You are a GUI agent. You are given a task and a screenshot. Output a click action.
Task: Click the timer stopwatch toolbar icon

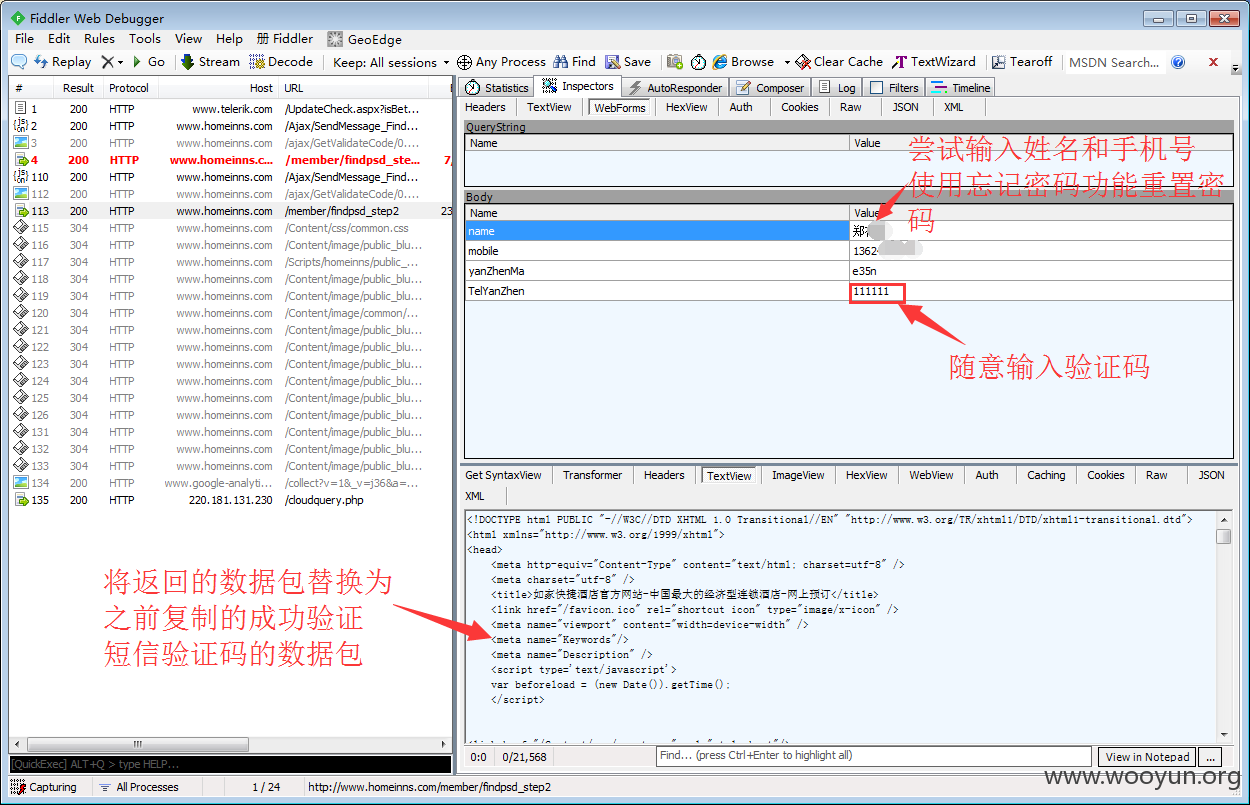(698, 62)
